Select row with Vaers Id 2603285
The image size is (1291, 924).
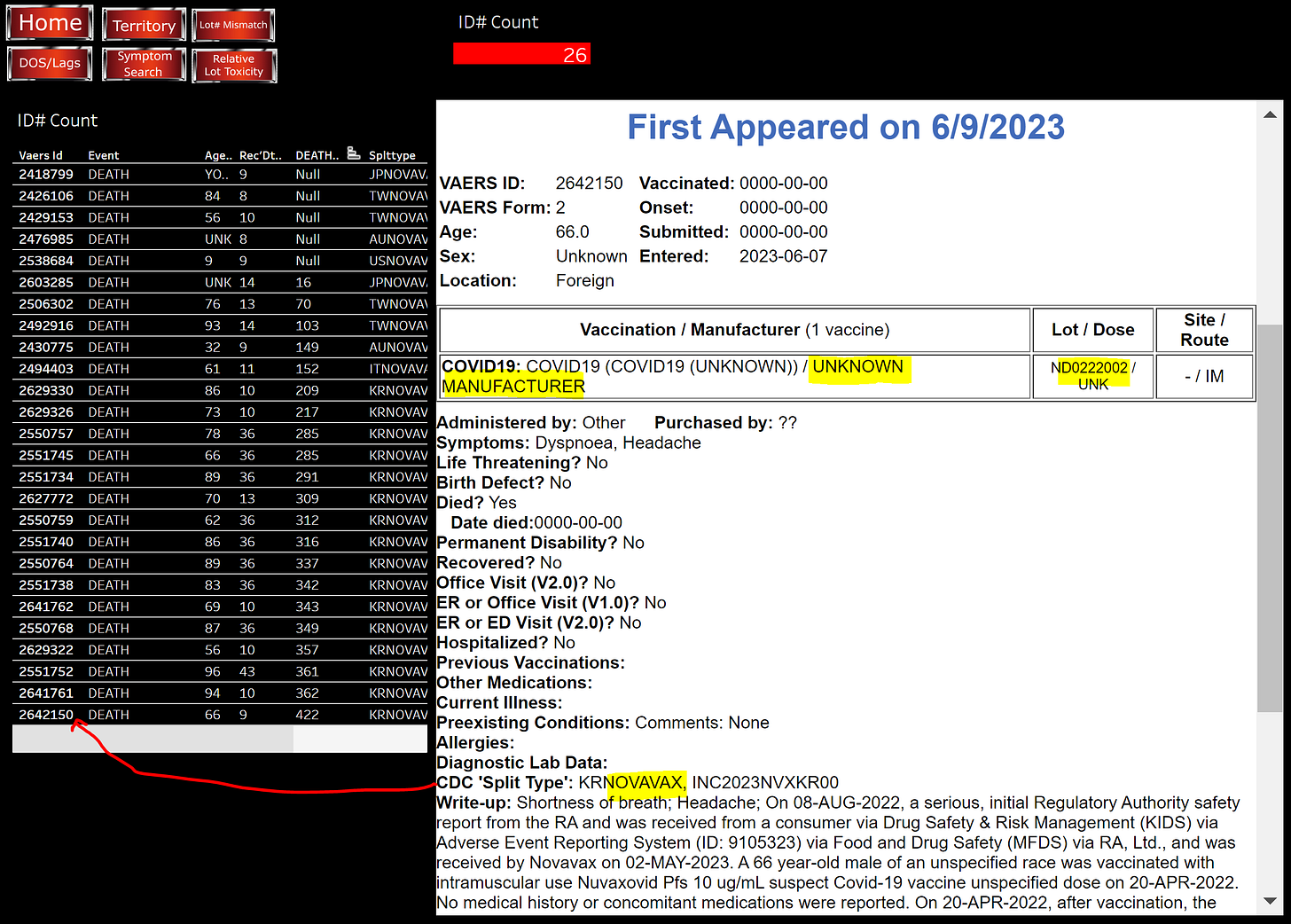tap(220, 282)
